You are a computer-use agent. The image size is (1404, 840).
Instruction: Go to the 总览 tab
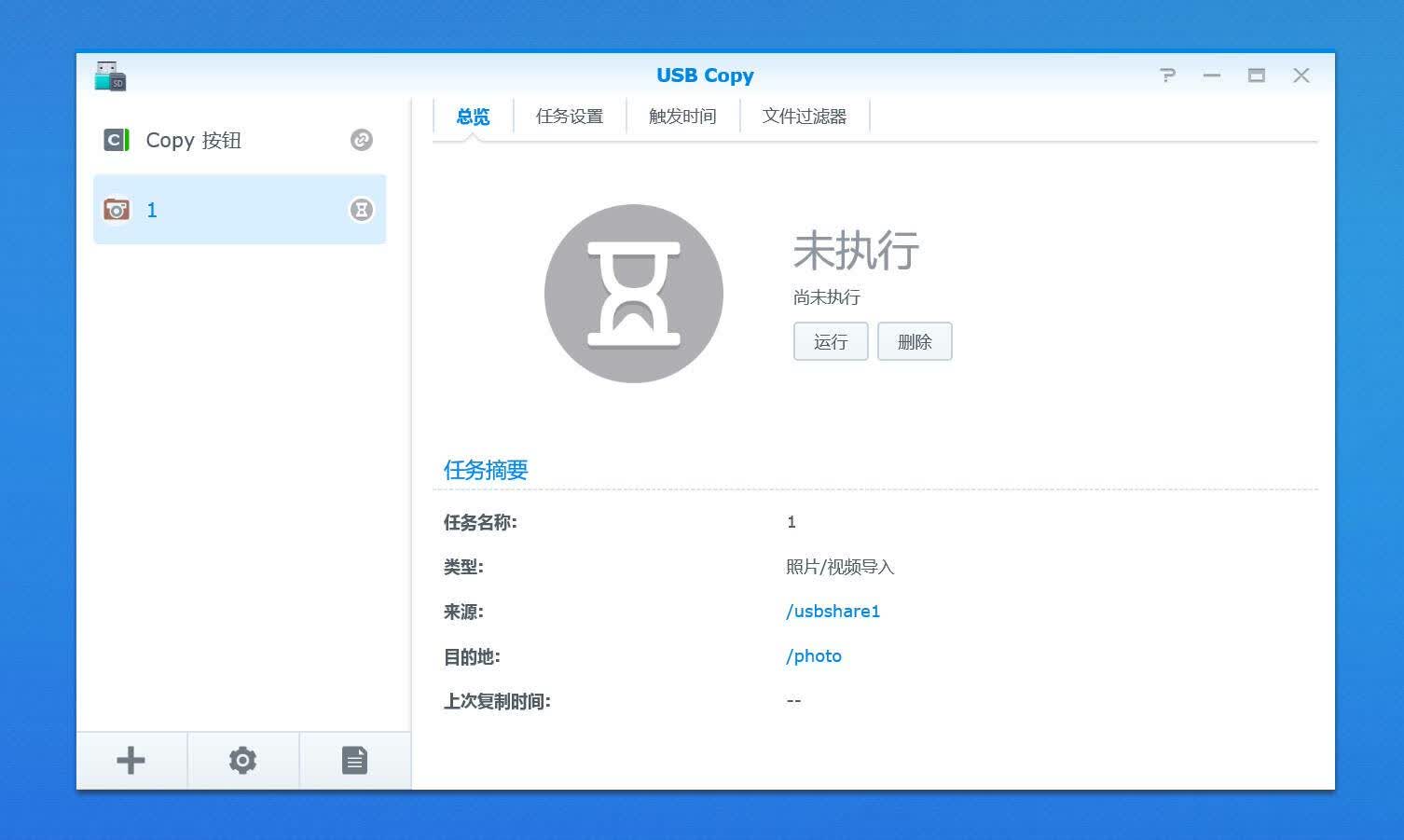[x=473, y=117]
